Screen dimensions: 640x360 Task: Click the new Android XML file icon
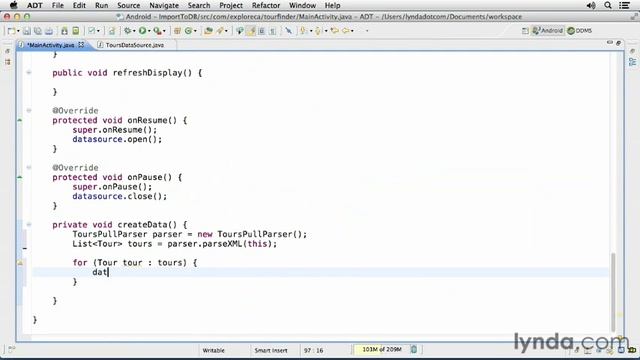[x=111, y=31]
